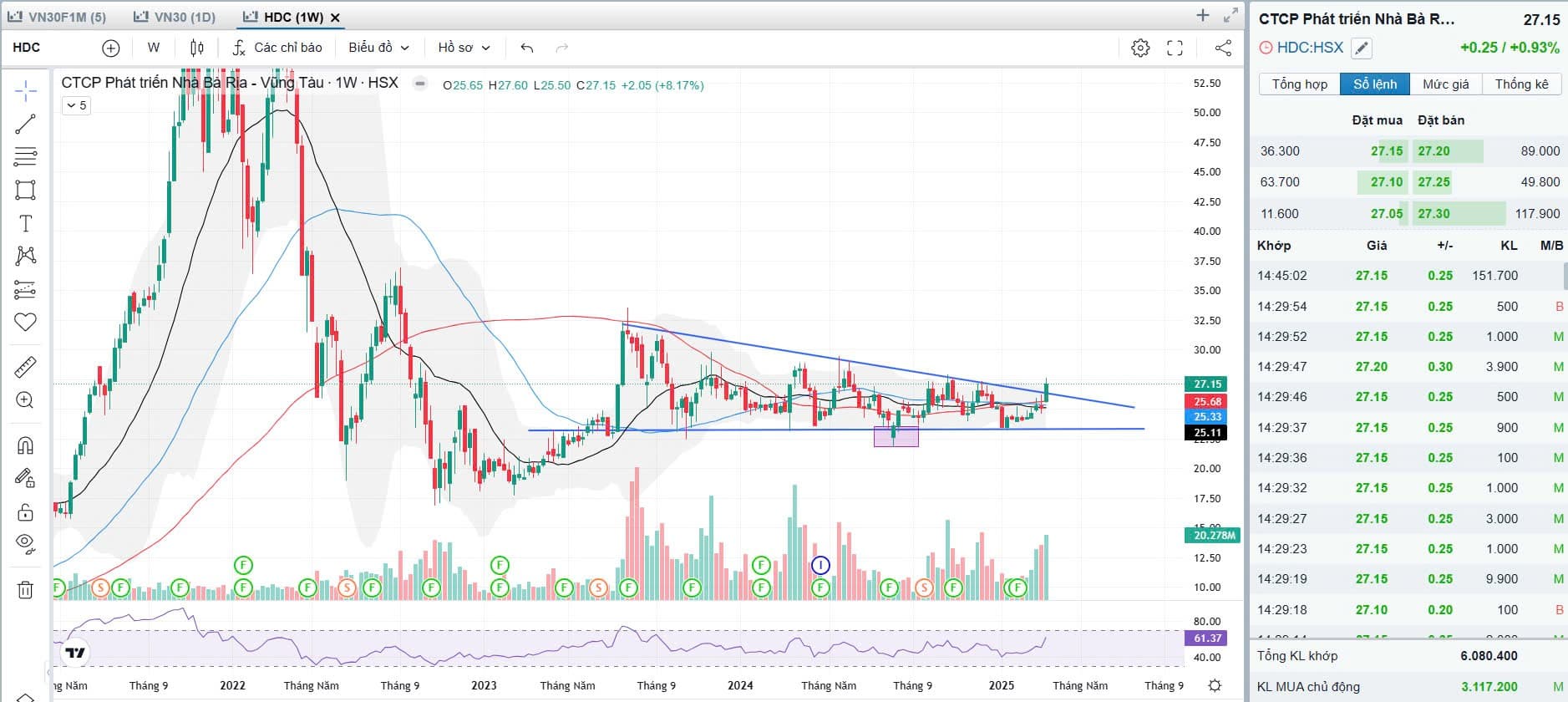Open the Thống kê tab
1568x702 pixels.
point(1521,84)
